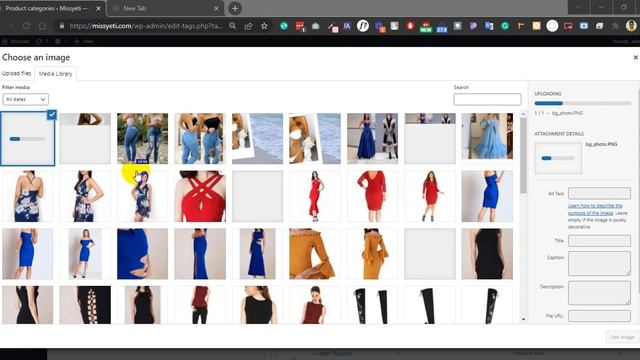
Task: Select the red V-neck long sleeve dress thumbnail
Action: [x=372, y=196]
